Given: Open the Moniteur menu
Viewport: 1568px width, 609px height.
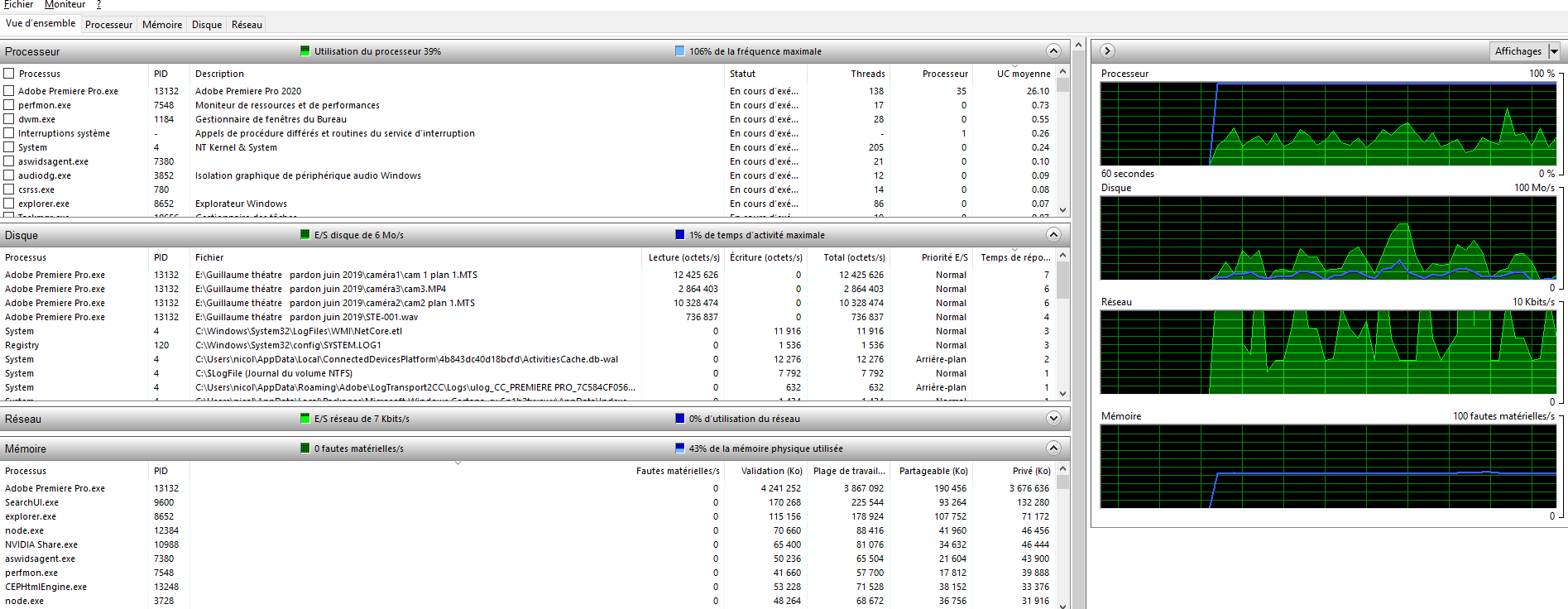Looking at the screenshot, I should [65, 4].
